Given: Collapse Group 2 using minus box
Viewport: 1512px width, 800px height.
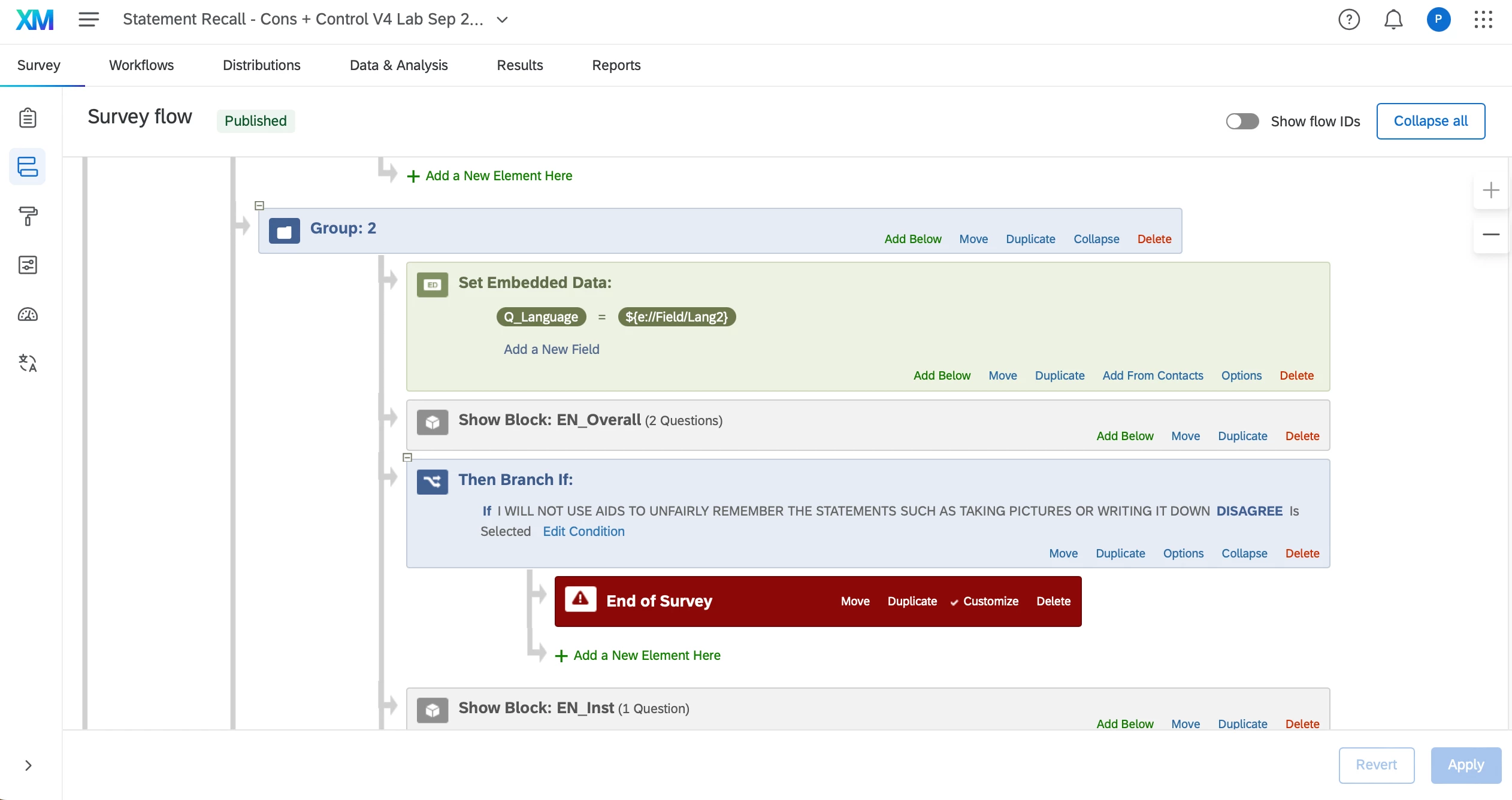Looking at the screenshot, I should coord(259,205).
